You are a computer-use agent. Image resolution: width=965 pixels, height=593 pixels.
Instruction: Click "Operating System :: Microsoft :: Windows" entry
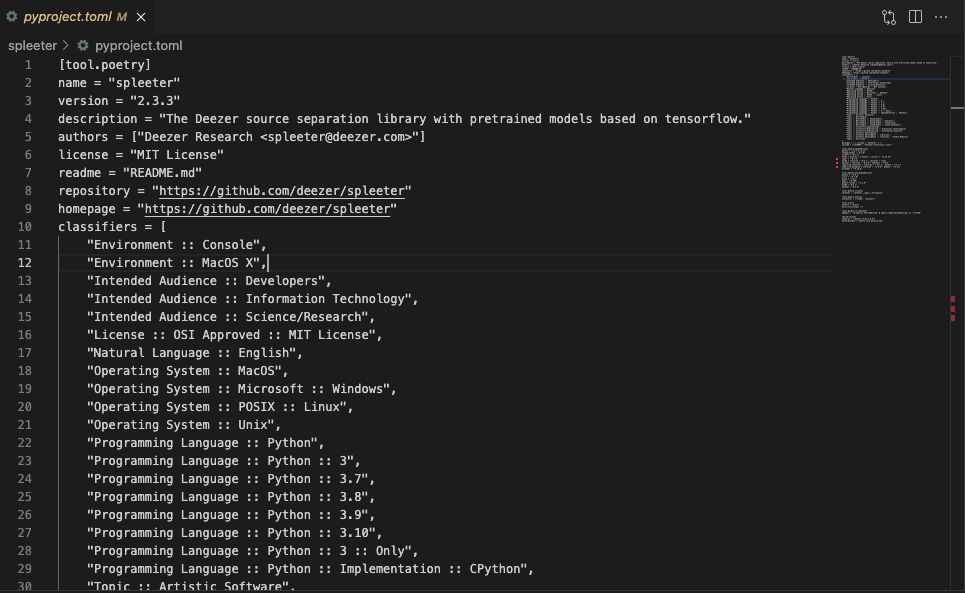[x=241, y=389]
